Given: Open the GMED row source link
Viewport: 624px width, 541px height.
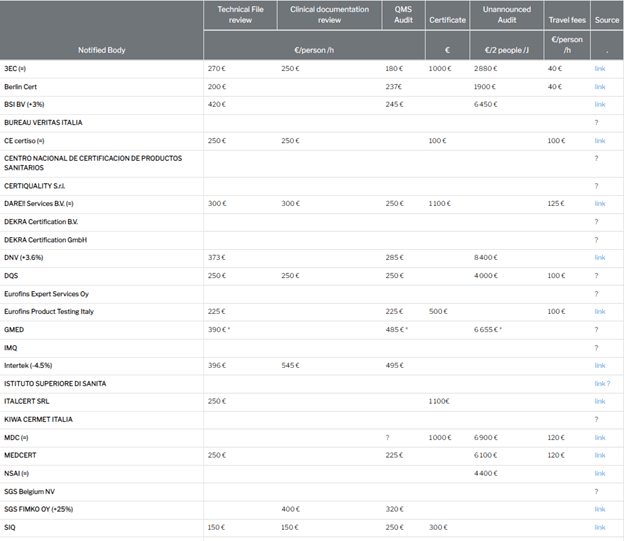Looking at the screenshot, I should (x=599, y=329).
